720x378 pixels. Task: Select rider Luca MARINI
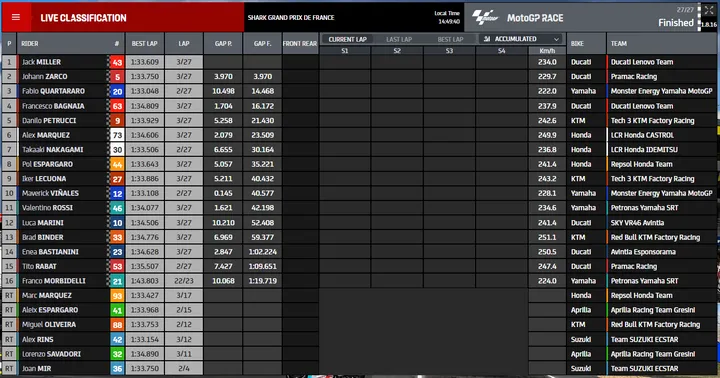(x=43, y=223)
